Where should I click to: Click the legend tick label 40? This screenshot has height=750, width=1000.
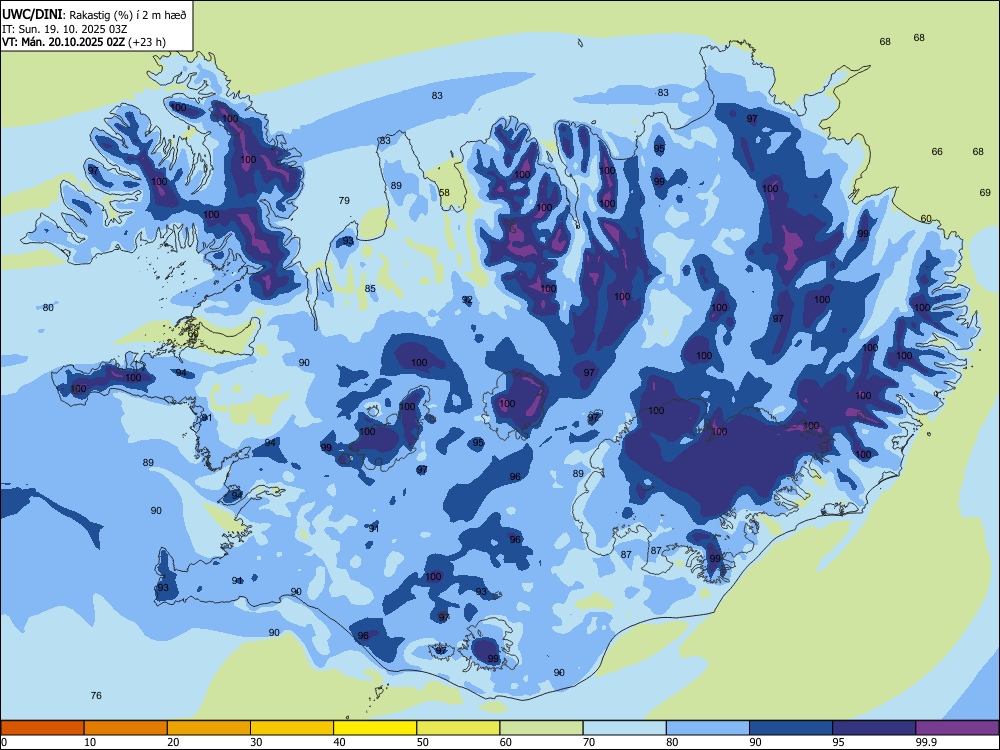[x=339, y=742]
